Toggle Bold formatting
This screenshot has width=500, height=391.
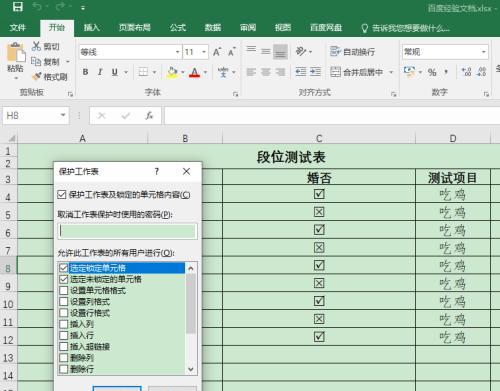(85, 72)
